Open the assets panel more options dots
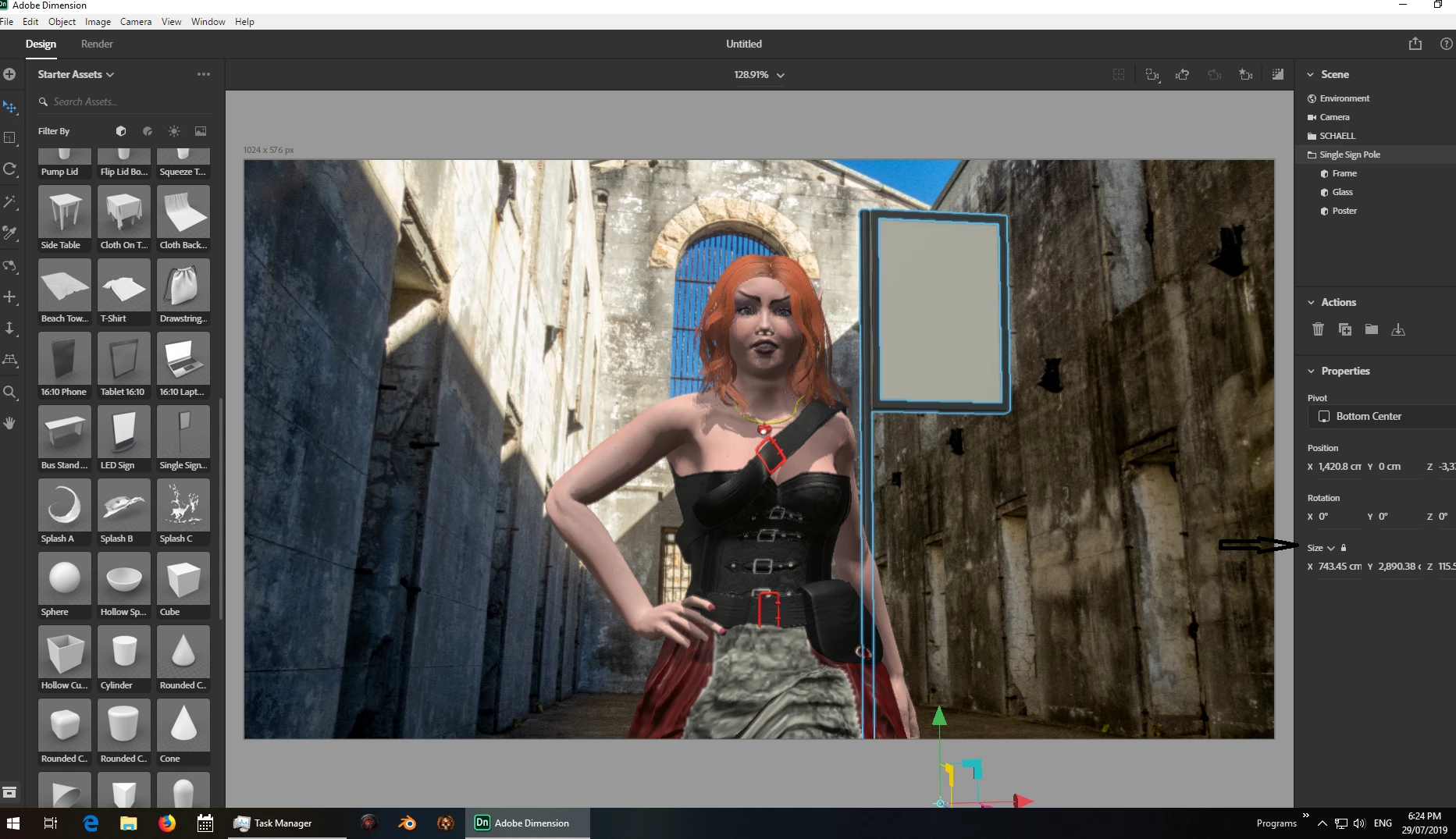This screenshot has width=1456, height=839. coord(204,74)
